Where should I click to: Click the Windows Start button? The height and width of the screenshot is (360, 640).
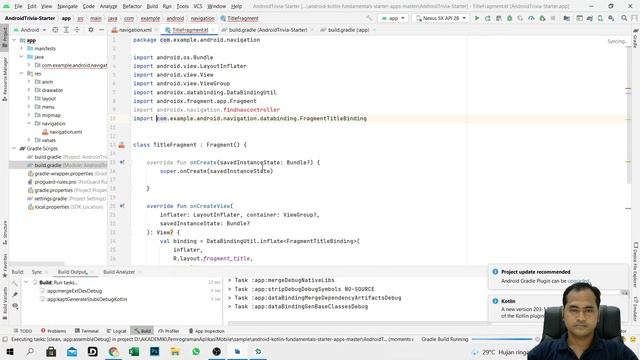point(10,351)
